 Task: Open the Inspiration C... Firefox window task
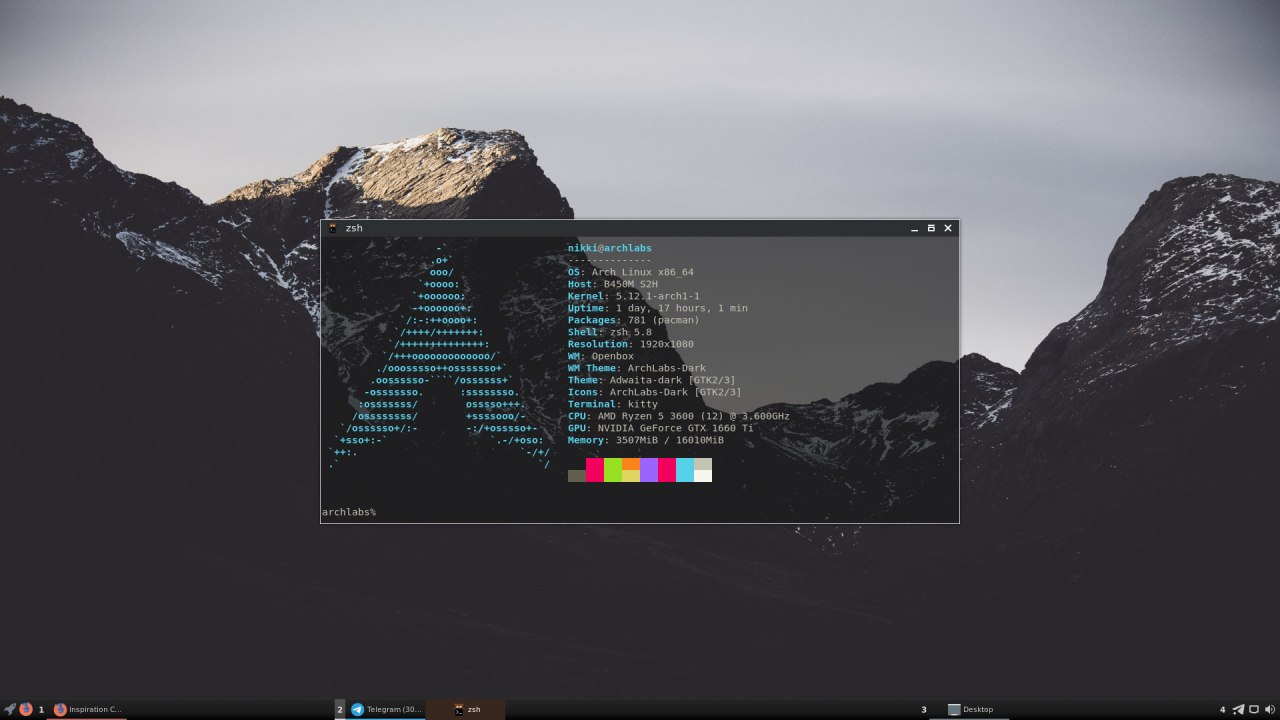[x=89, y=709]
